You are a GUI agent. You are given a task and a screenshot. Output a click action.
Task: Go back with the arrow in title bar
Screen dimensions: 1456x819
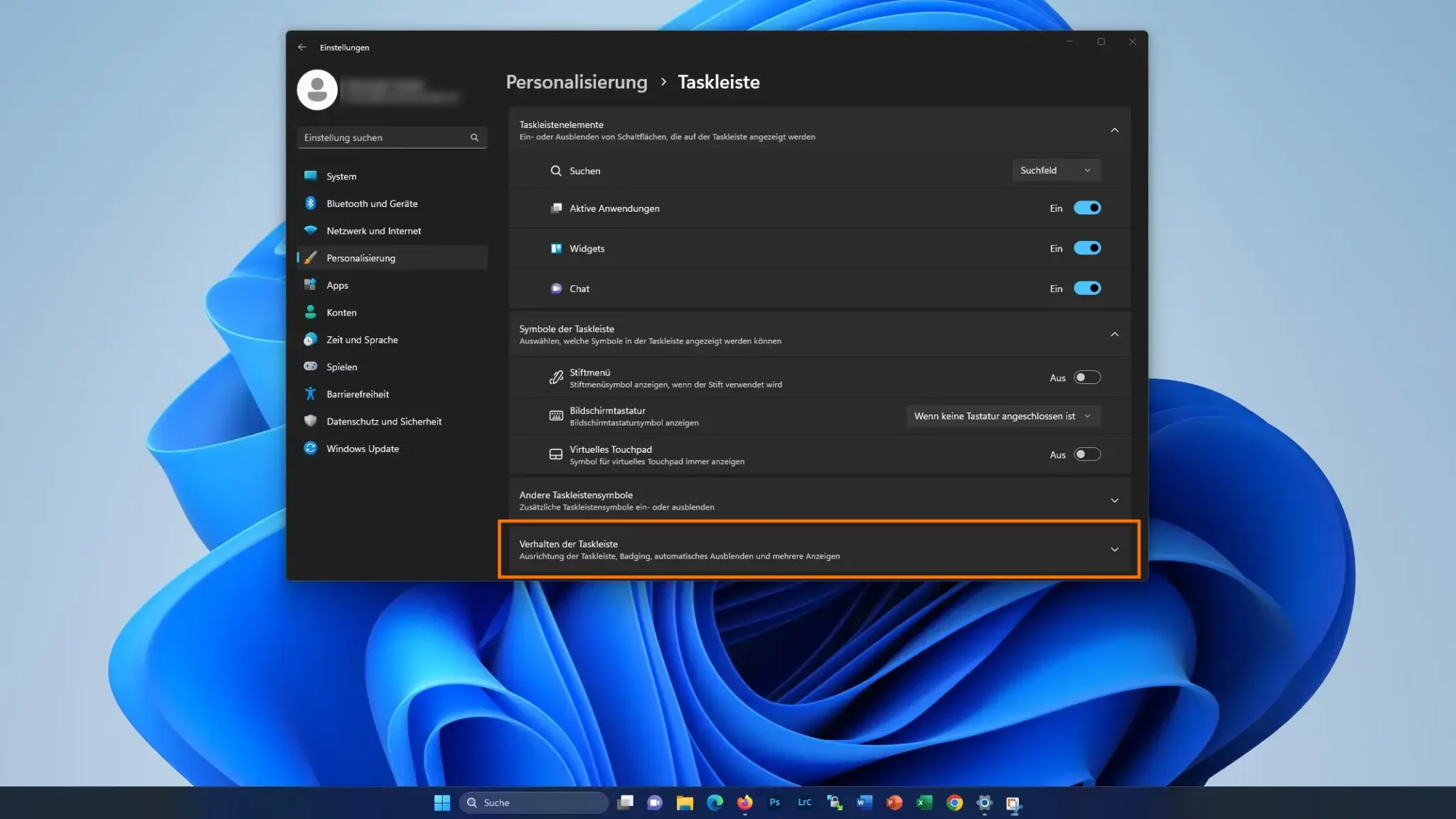(302, 47)
